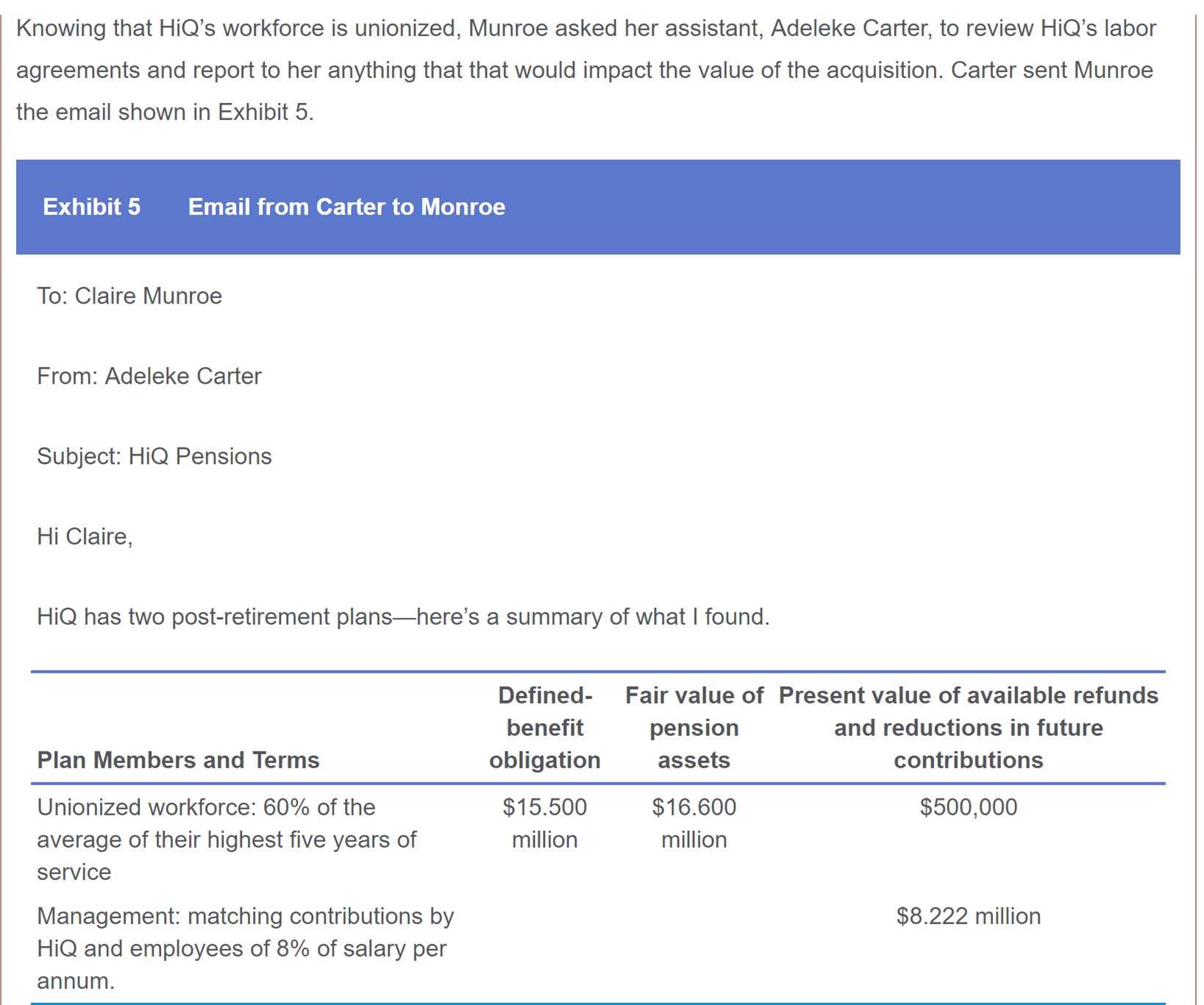Click the 'Plan Members and Terms' column header
This screenshot has height=1005, width=1204.
[x=178, y=759]
